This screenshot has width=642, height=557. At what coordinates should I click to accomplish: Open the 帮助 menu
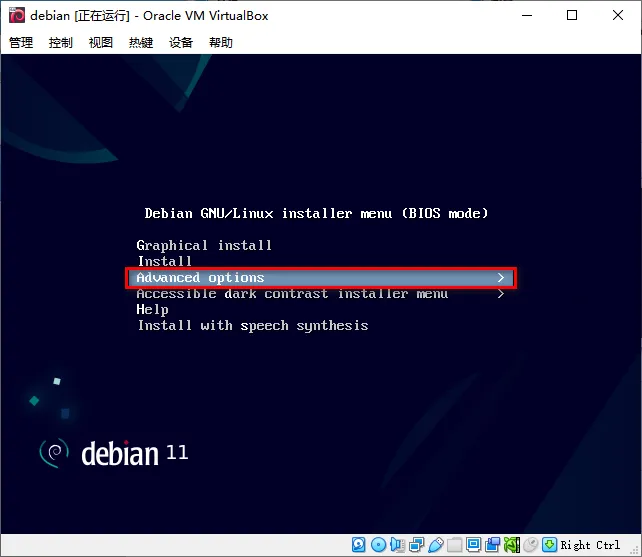[x=221, y=42]
